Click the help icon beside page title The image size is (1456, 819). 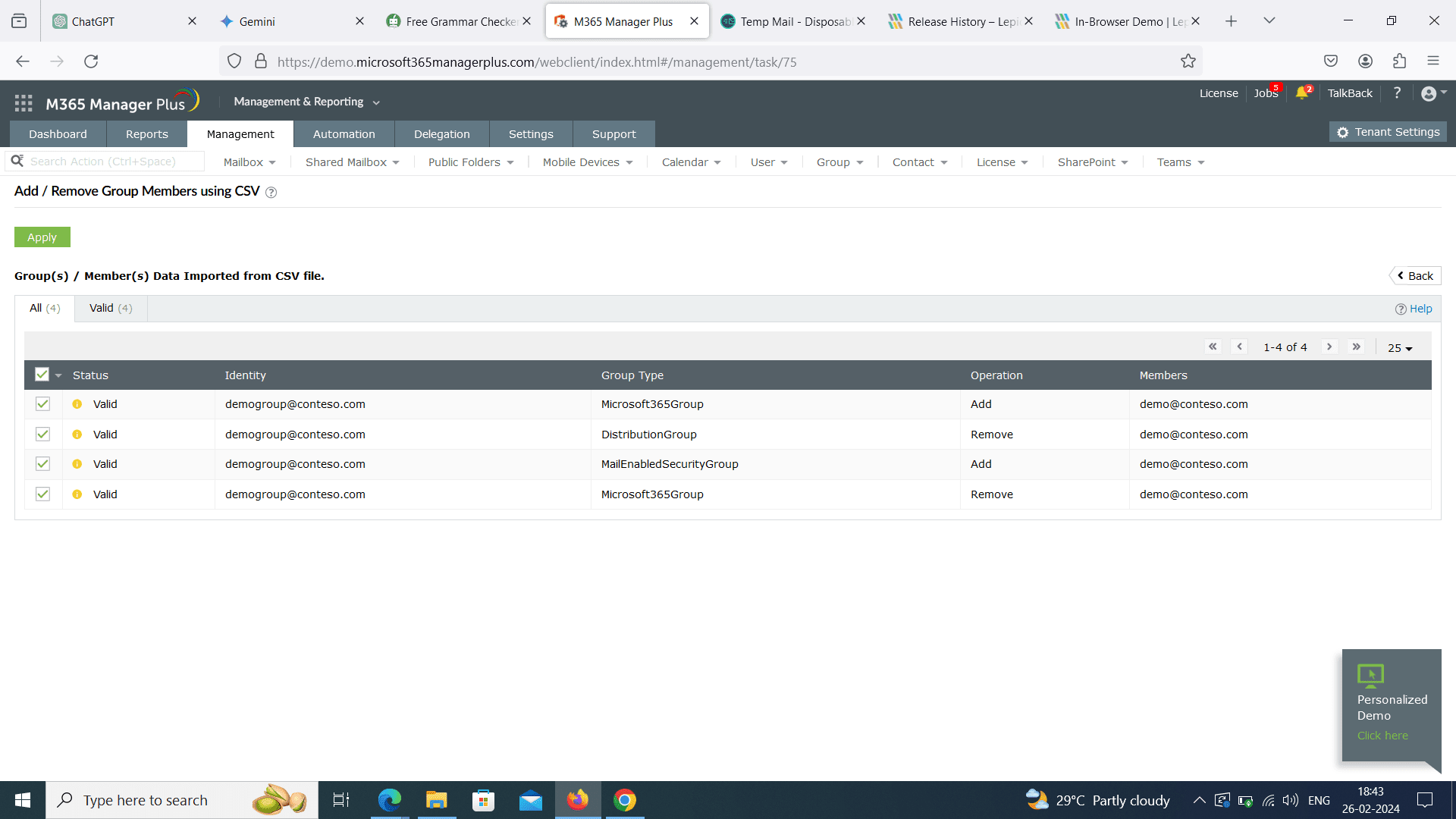[x=271, y=193]
